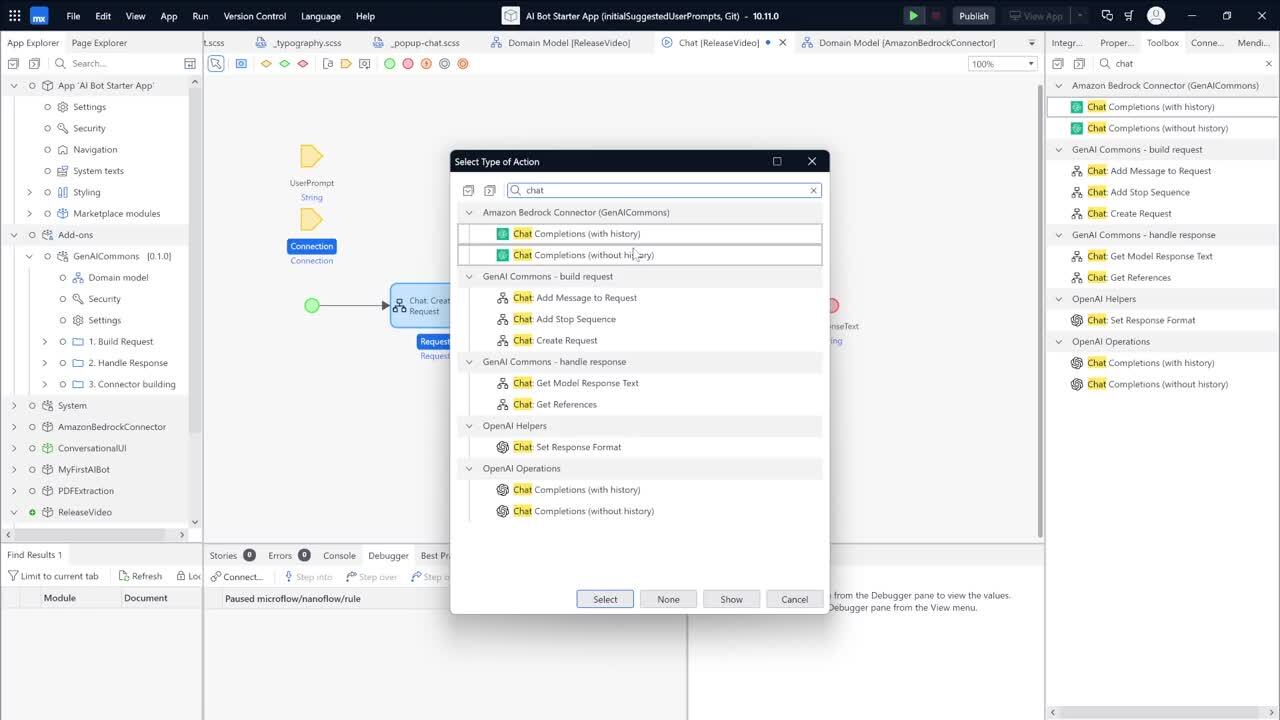Open the Errors tab
Image resolution: width=1280 pixels, height=720 pixels.
pos(289,555)
